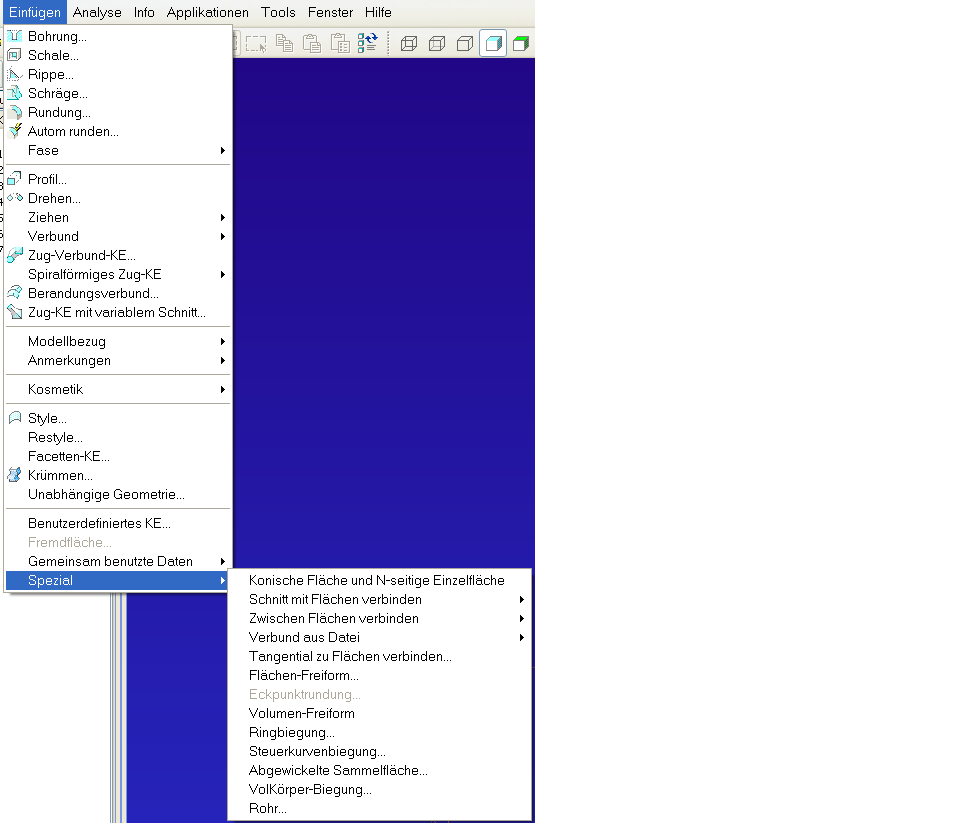Select the highlighted Spezial menu entry

pos(118,580)
